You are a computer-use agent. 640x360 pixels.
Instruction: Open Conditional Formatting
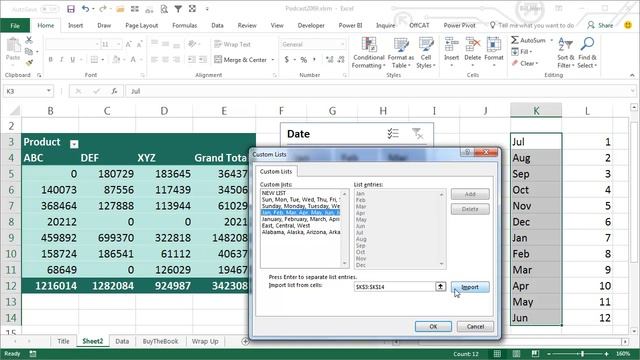pos(369,53)
